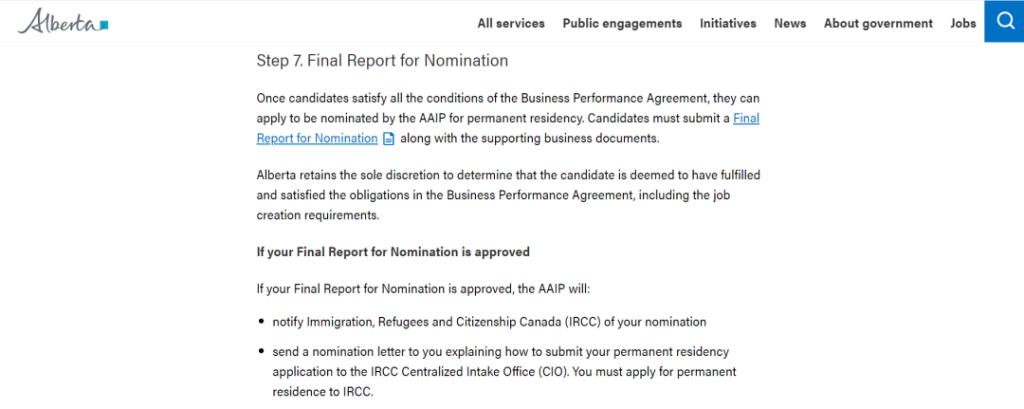1024x409 pixels.
Task: Click bold subheading about approved Final Report
Action: pyautogui.click(x=393, y=252)
